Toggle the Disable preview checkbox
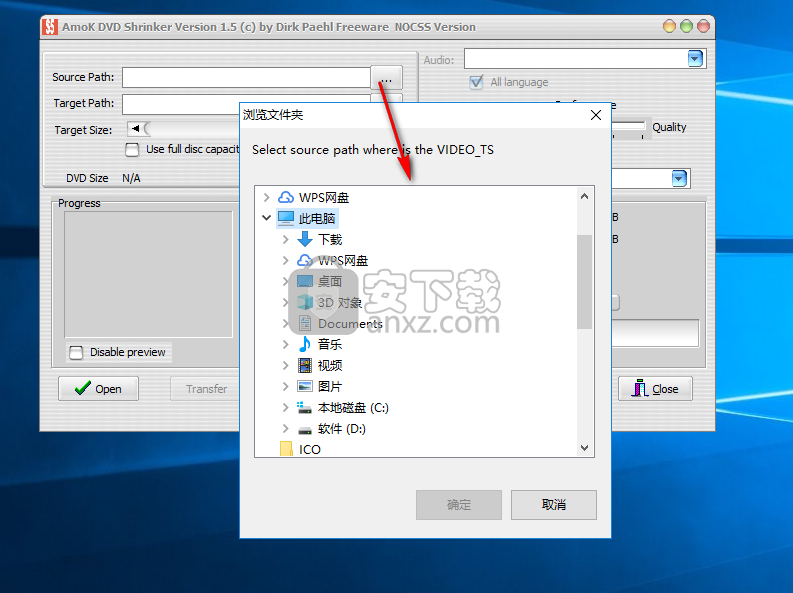This screenshot has height=593, width=793. (76, 352)
